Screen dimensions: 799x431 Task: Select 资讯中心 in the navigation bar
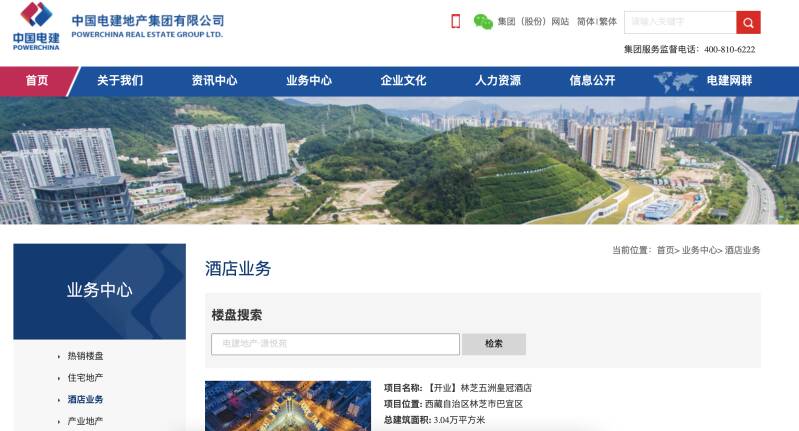point(215,80)
